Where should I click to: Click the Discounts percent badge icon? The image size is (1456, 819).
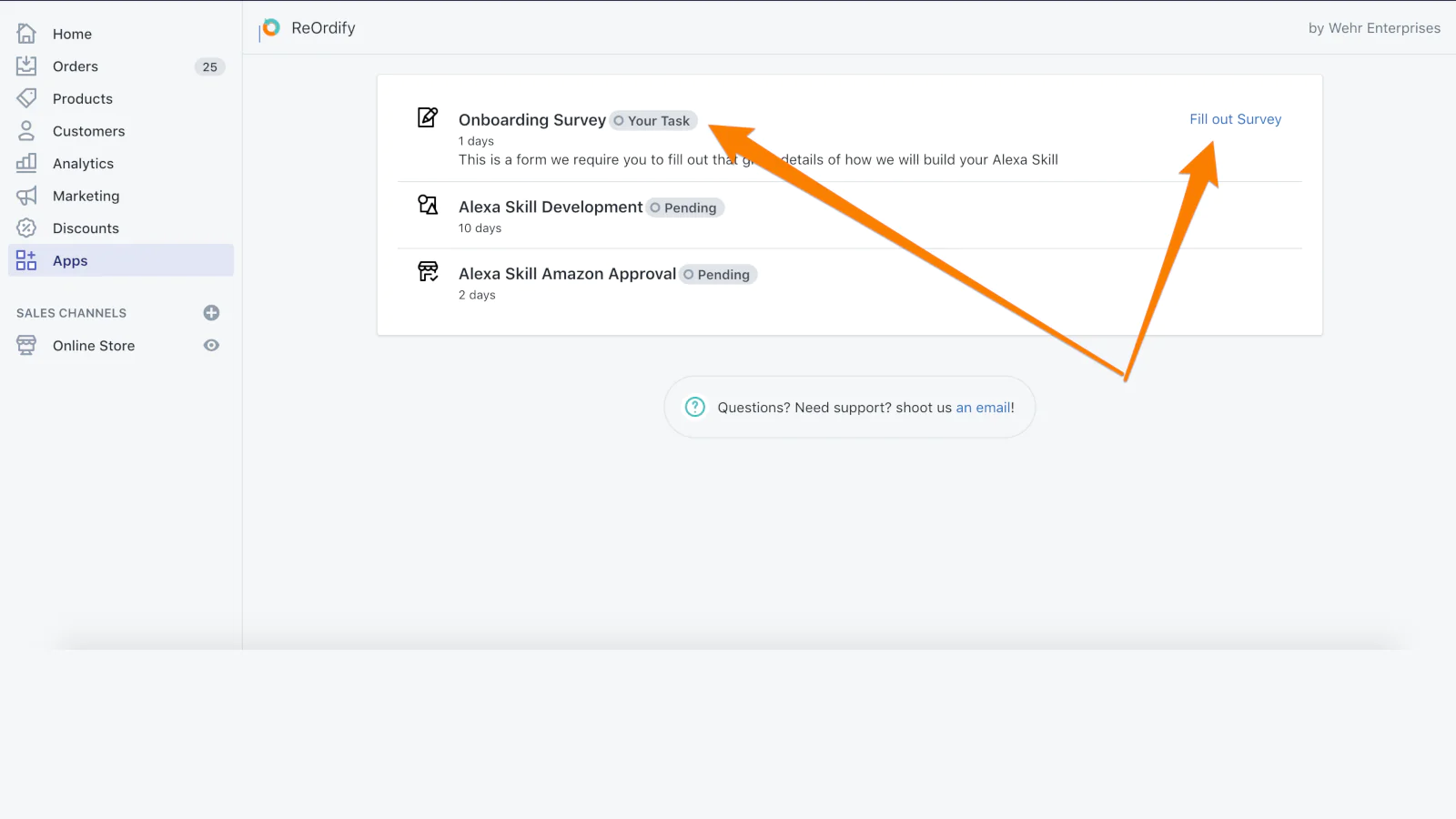[26, 227]
